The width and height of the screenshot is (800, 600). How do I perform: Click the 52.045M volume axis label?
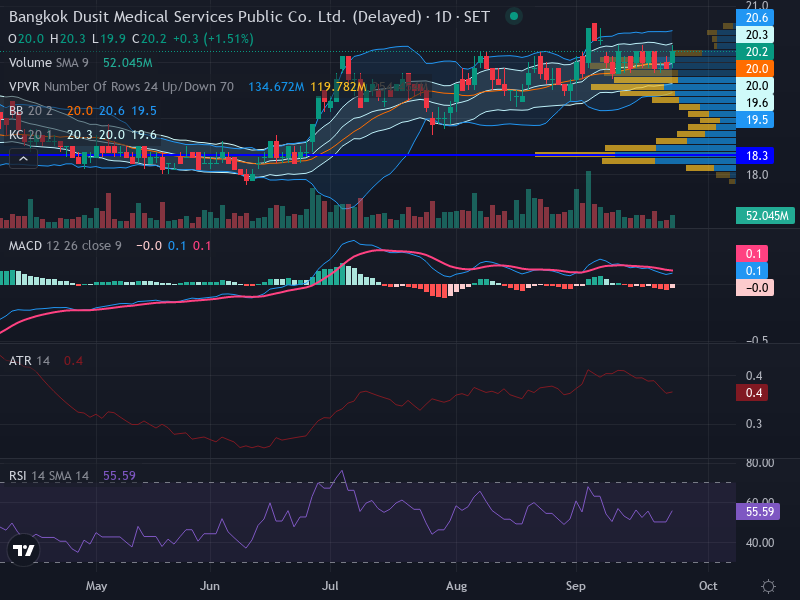pos(765,216)
